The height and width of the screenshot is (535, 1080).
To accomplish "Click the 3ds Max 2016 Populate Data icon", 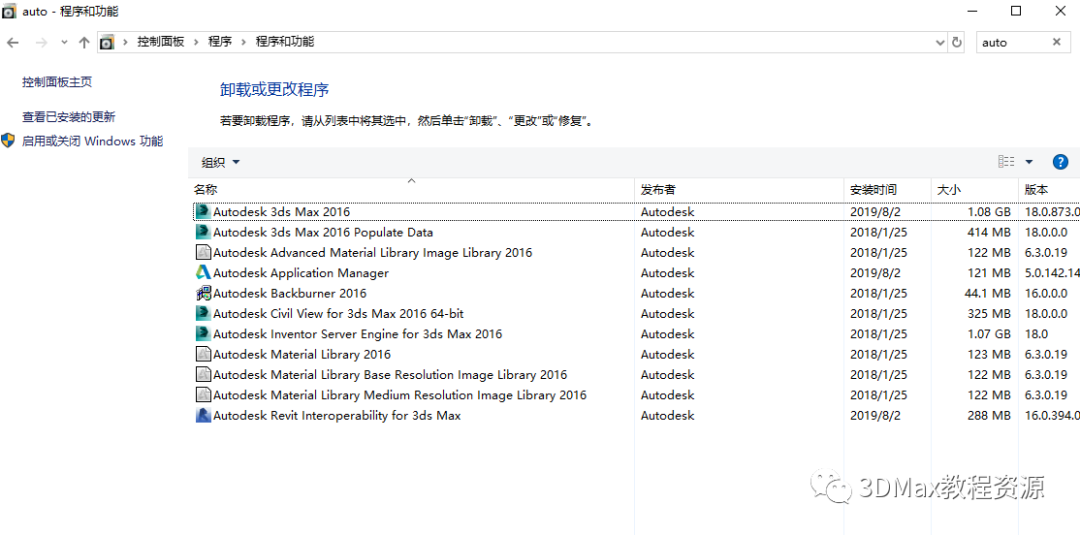I will pyautogui.click(x=203, y=232).
